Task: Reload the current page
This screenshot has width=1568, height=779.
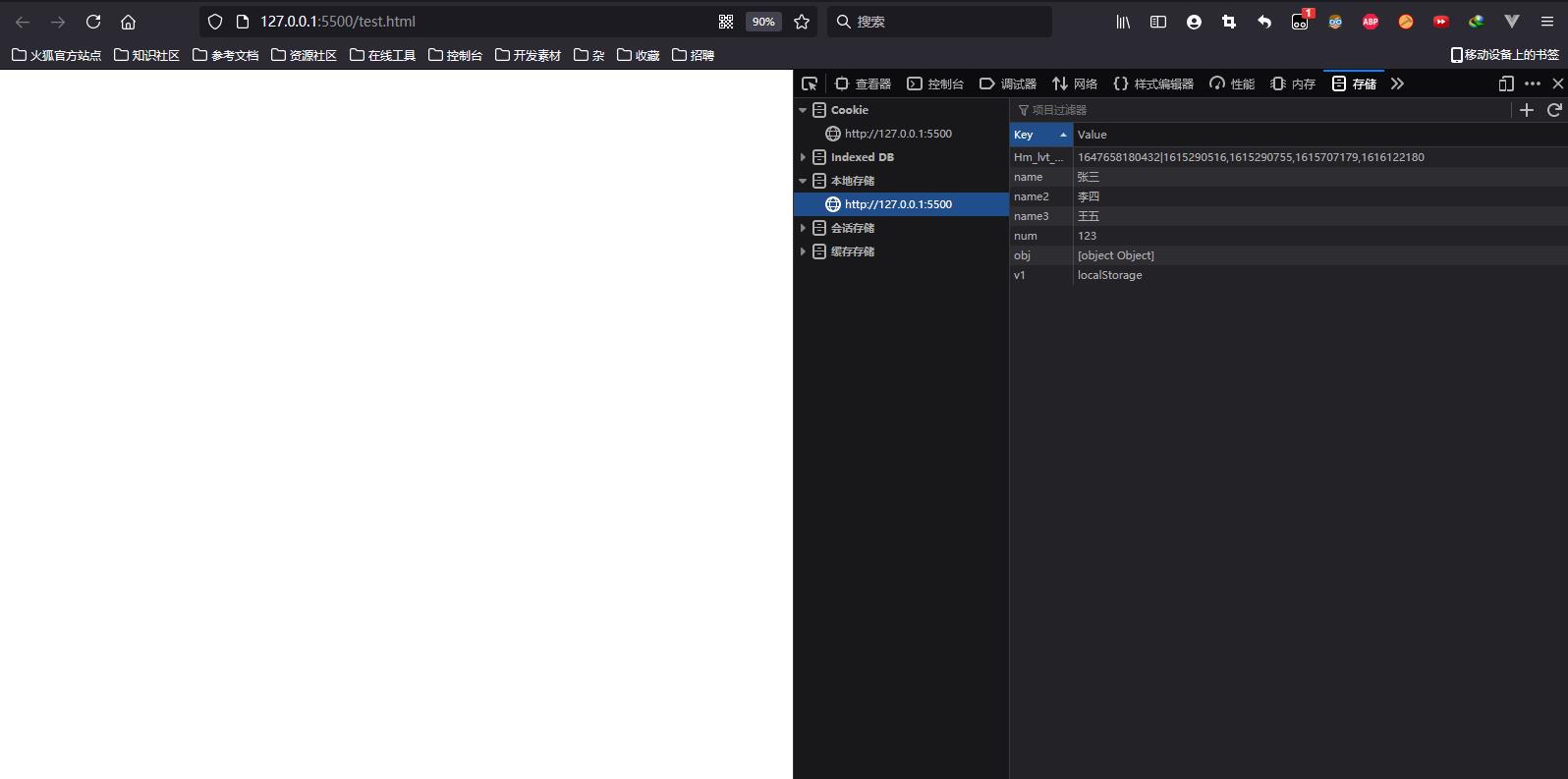Action: pyautogui.click(x=93, y=22)
